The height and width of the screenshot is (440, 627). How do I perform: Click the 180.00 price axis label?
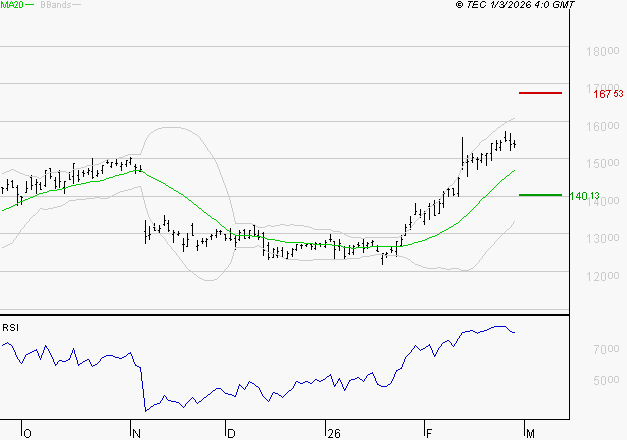[x=603, y=51]
